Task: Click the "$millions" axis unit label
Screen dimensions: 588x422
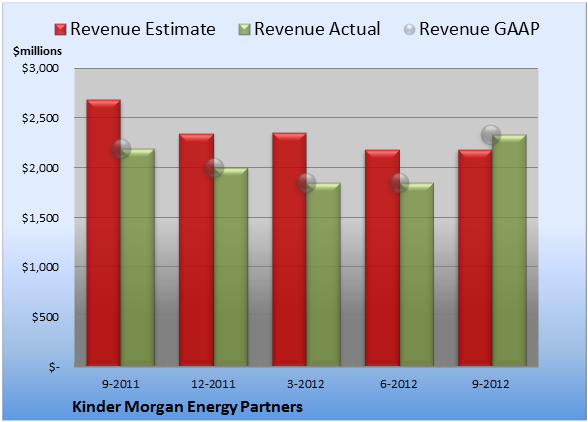Action: coord(38,51)
